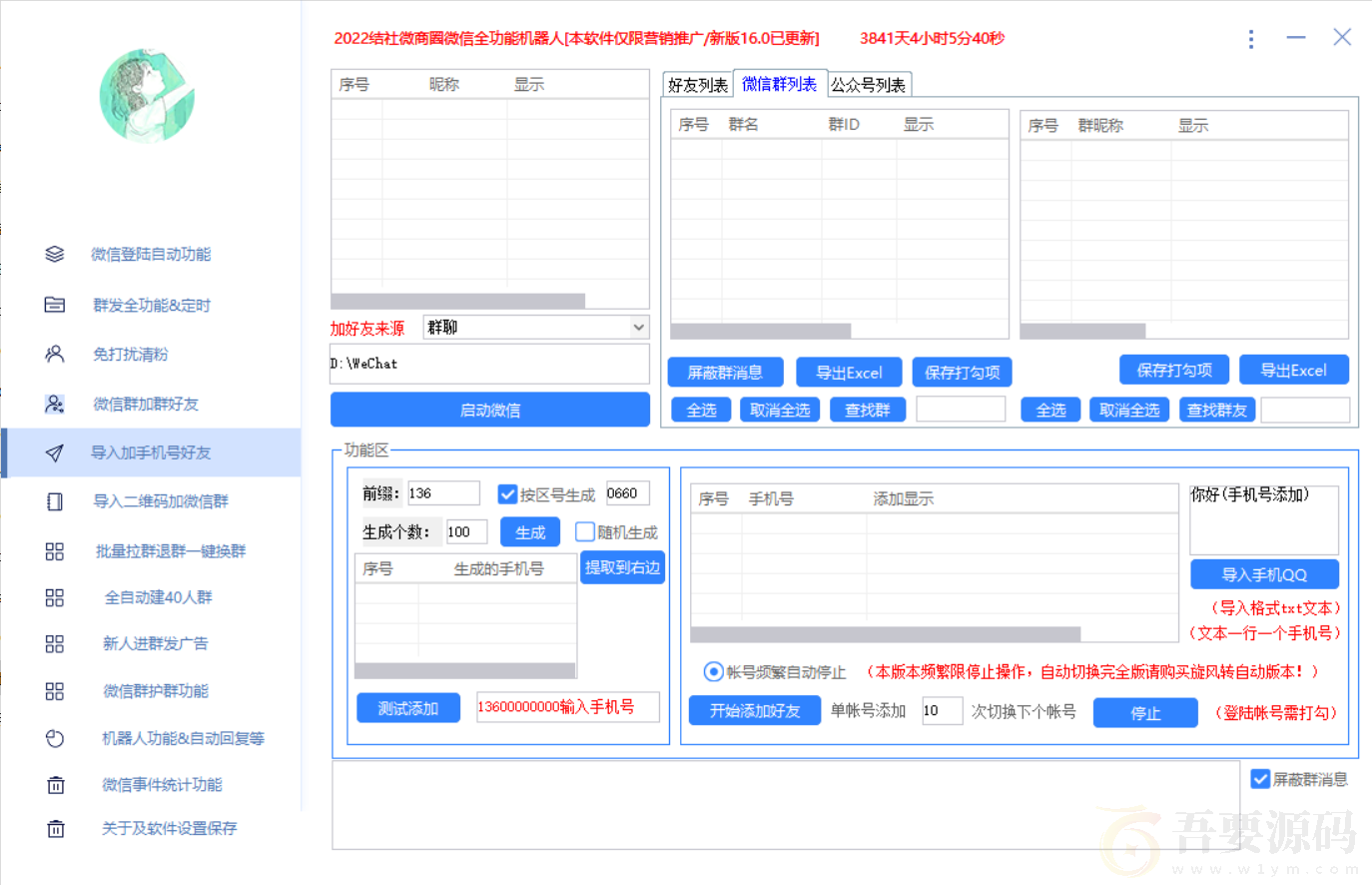Screen dimensions: 1372x885
Task: Open 微信群加群好友 section
Action: pos(146,404)
